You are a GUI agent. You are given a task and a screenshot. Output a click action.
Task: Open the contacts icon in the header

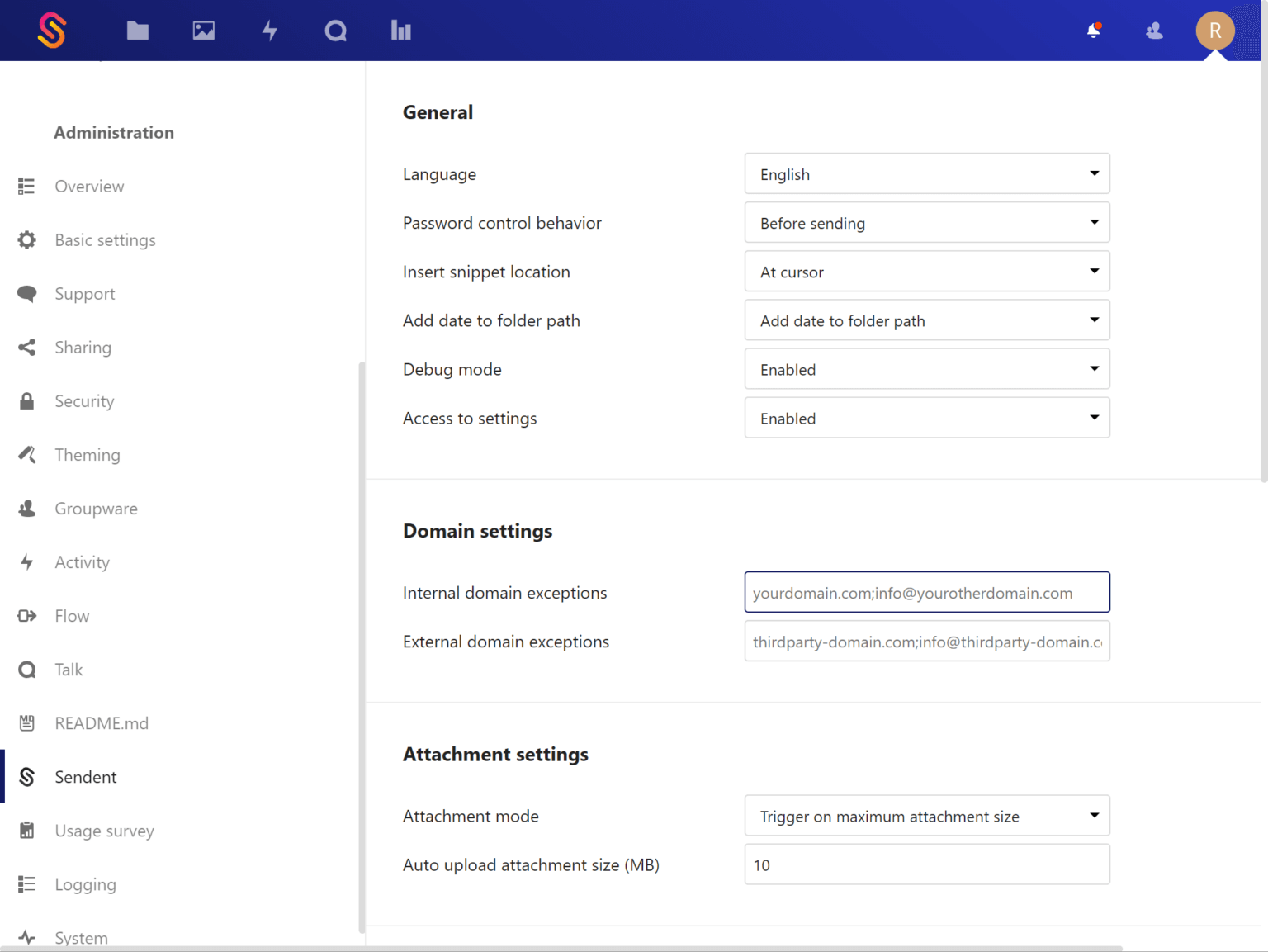coord(1153,31)
